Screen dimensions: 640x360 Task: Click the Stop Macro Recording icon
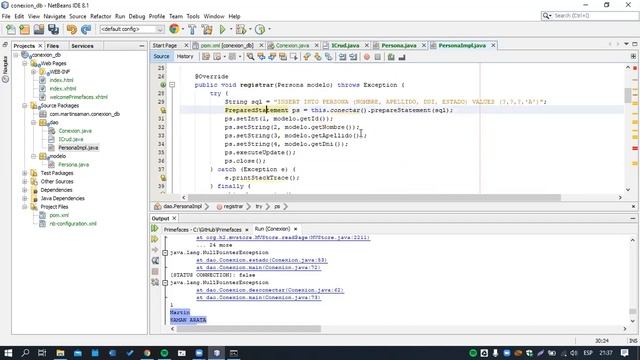click(378, 57)
